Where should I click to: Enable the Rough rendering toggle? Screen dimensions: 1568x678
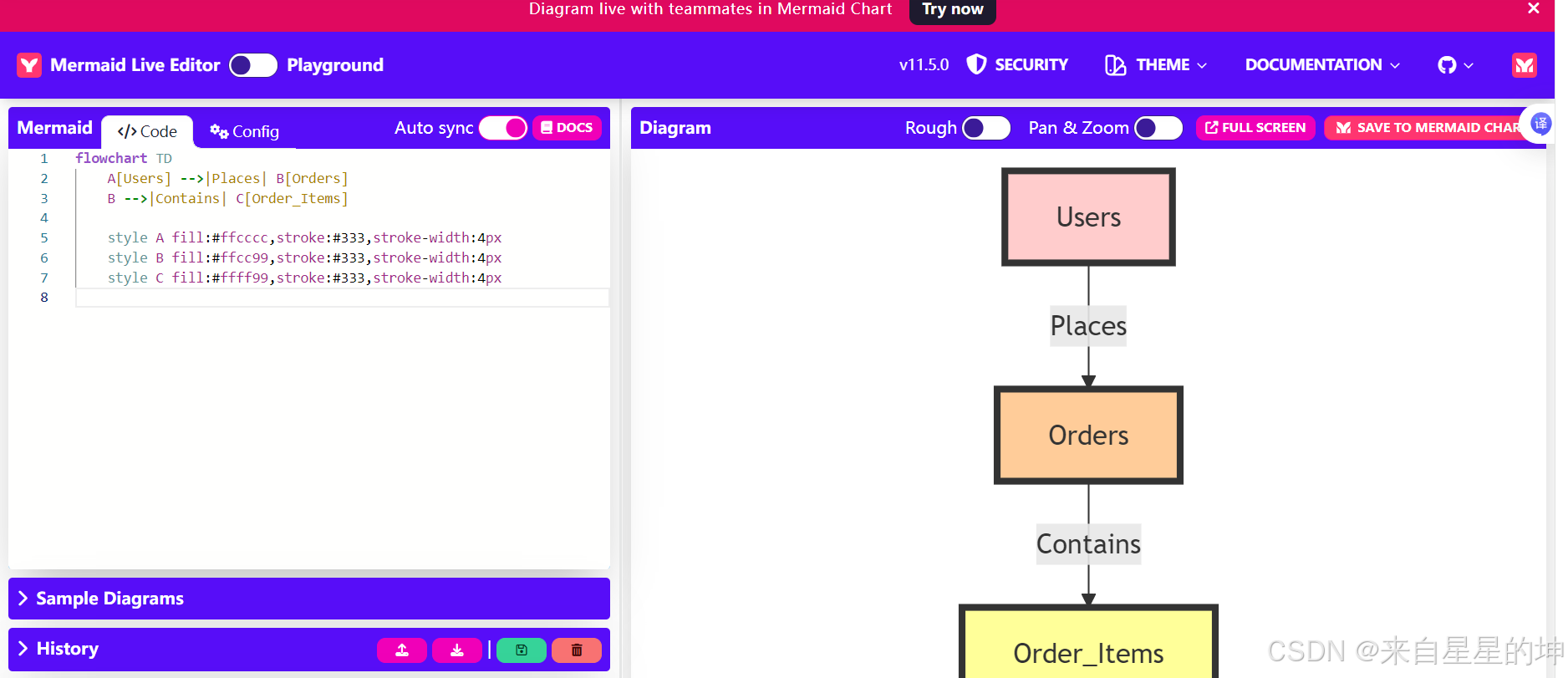(x=986, y=128)
